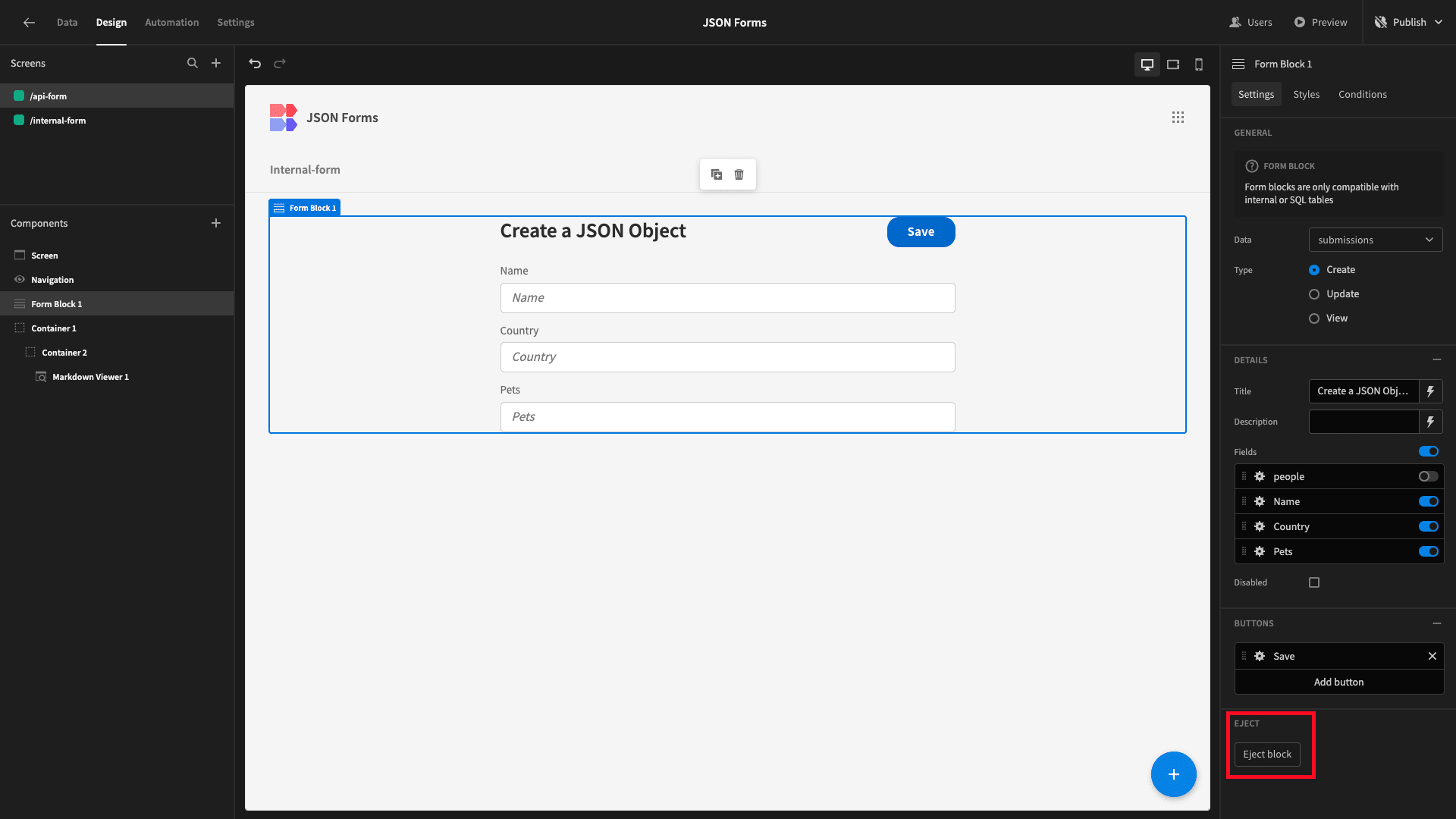The height and width of the screenshot is (819, 1456).
Task: Switch to tablet preview mode
Action: 1173,64
